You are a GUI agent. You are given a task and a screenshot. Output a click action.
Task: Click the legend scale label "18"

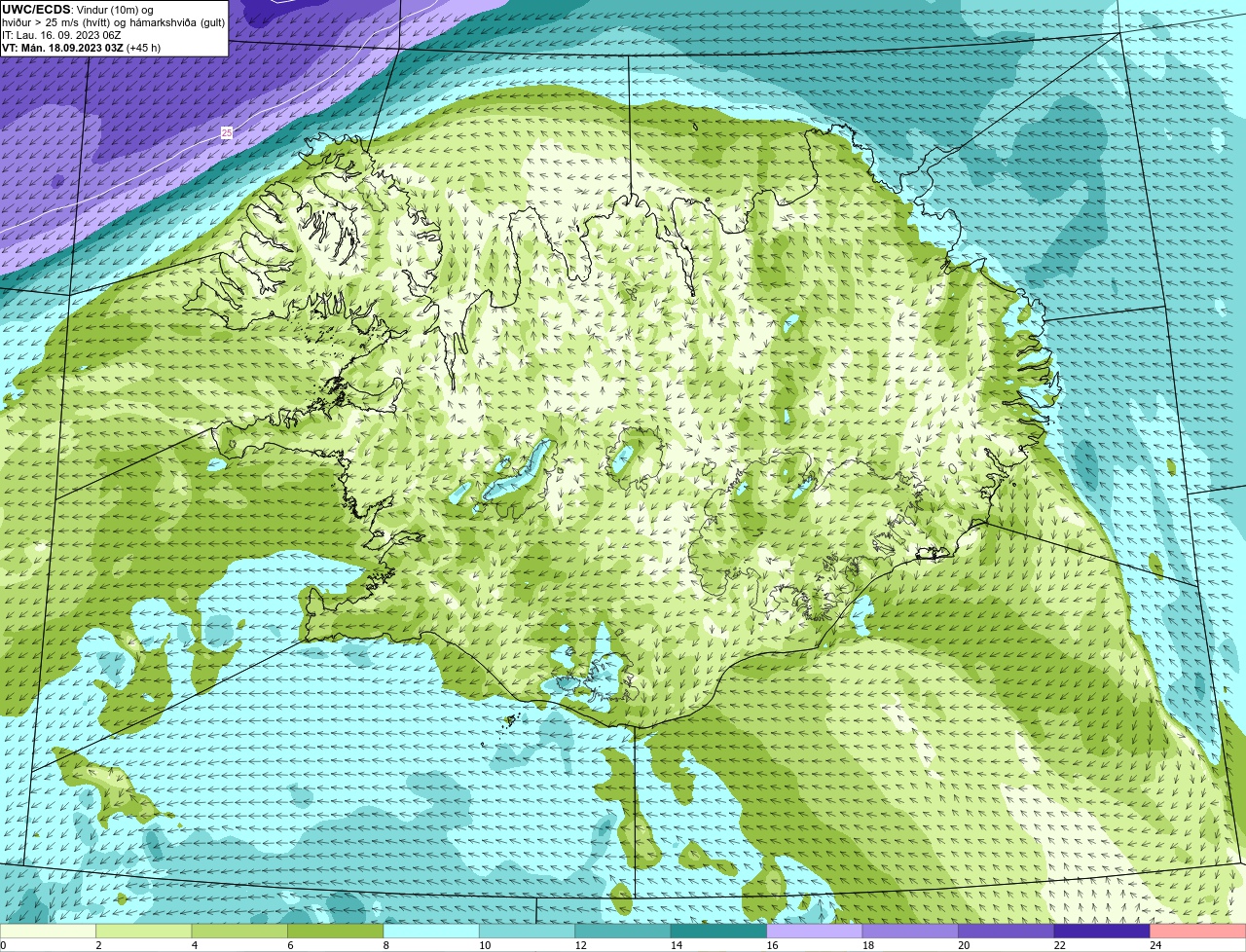(x=867, y=945)
